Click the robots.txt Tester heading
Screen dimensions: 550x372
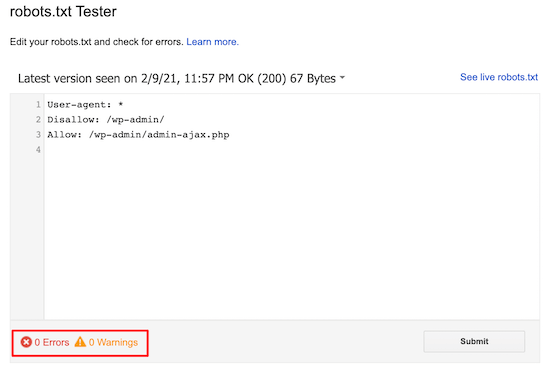pyautogui.click(x=63, y=11)
